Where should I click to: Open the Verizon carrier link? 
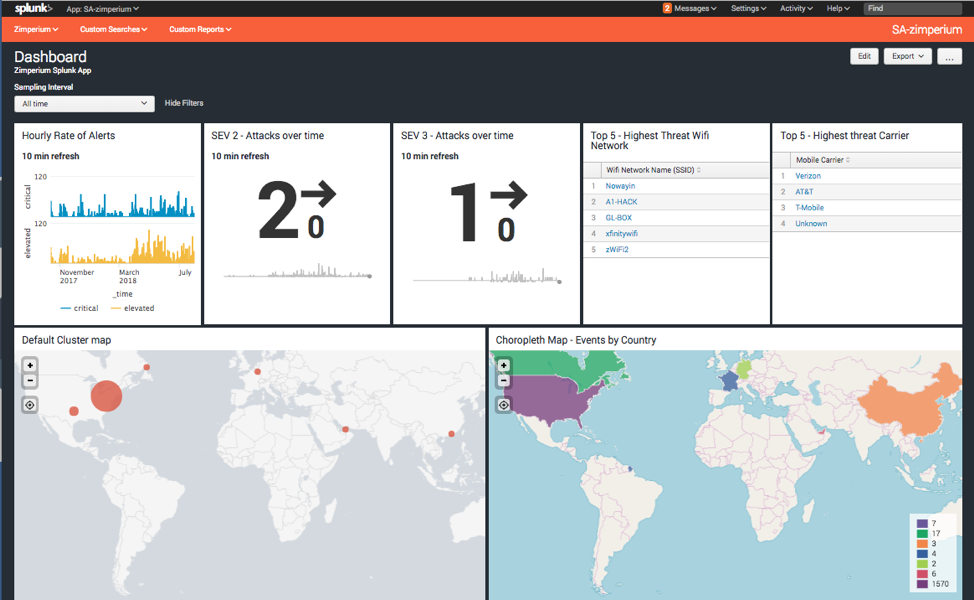point(808,176)
